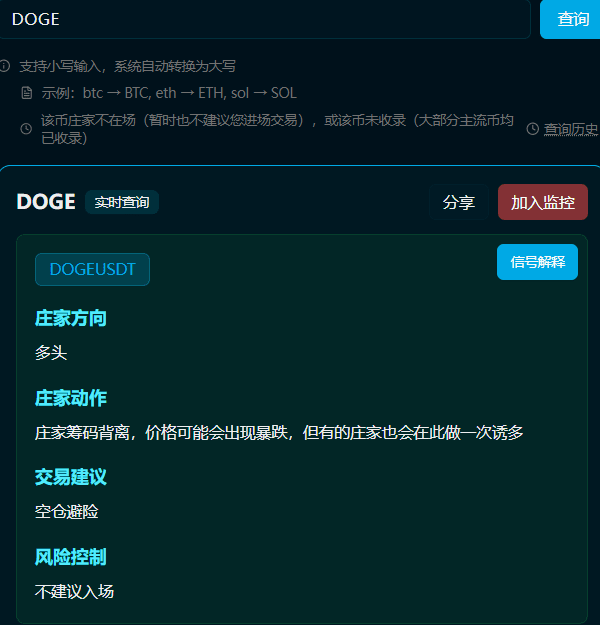Image resolution: width=600 pixels, height=625 pixels.
Task: Click the info icon beside 支持小写输入
Action: [x=5, y=66]
